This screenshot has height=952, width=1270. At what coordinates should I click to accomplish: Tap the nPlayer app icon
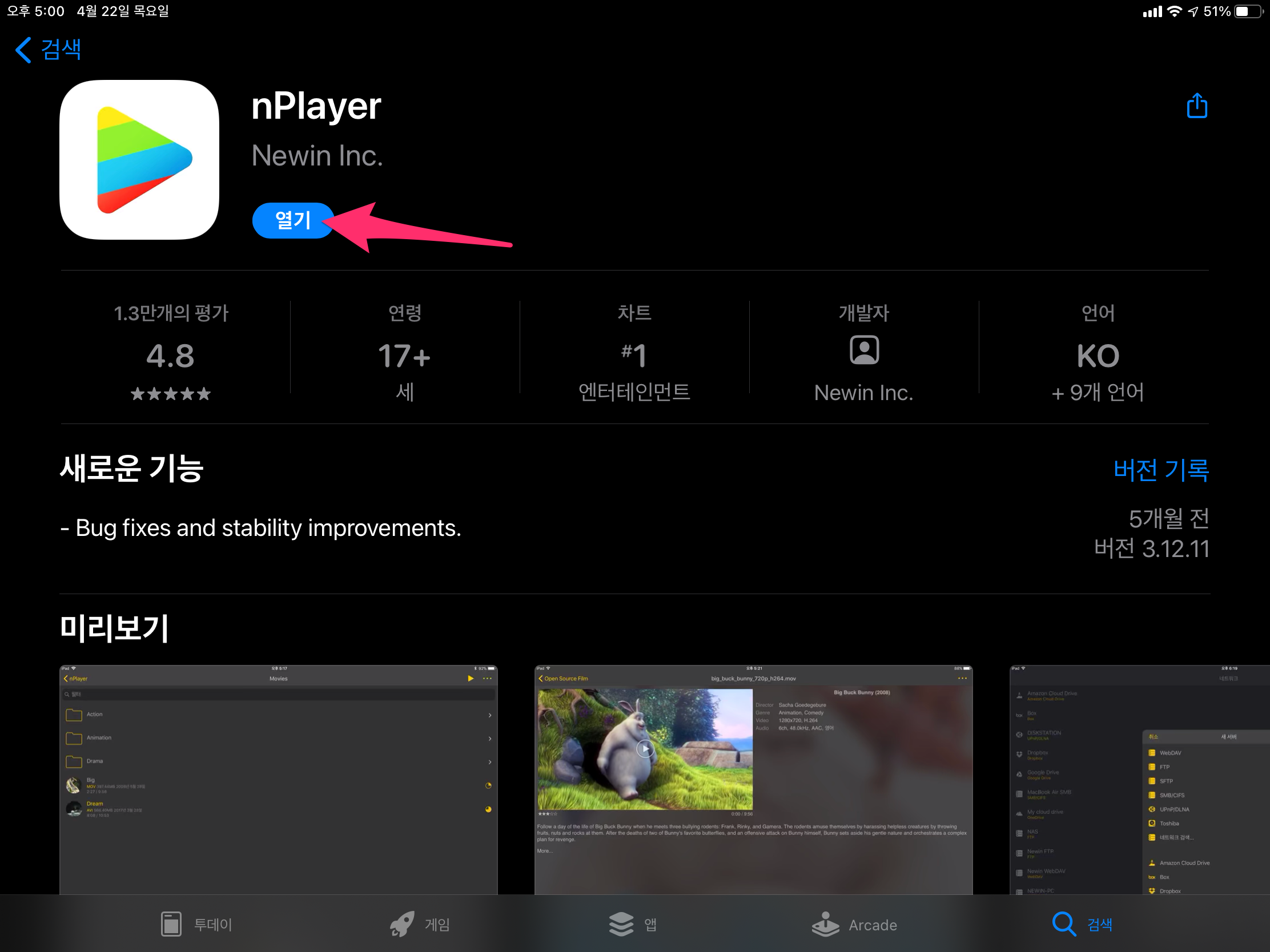[139, 160]
